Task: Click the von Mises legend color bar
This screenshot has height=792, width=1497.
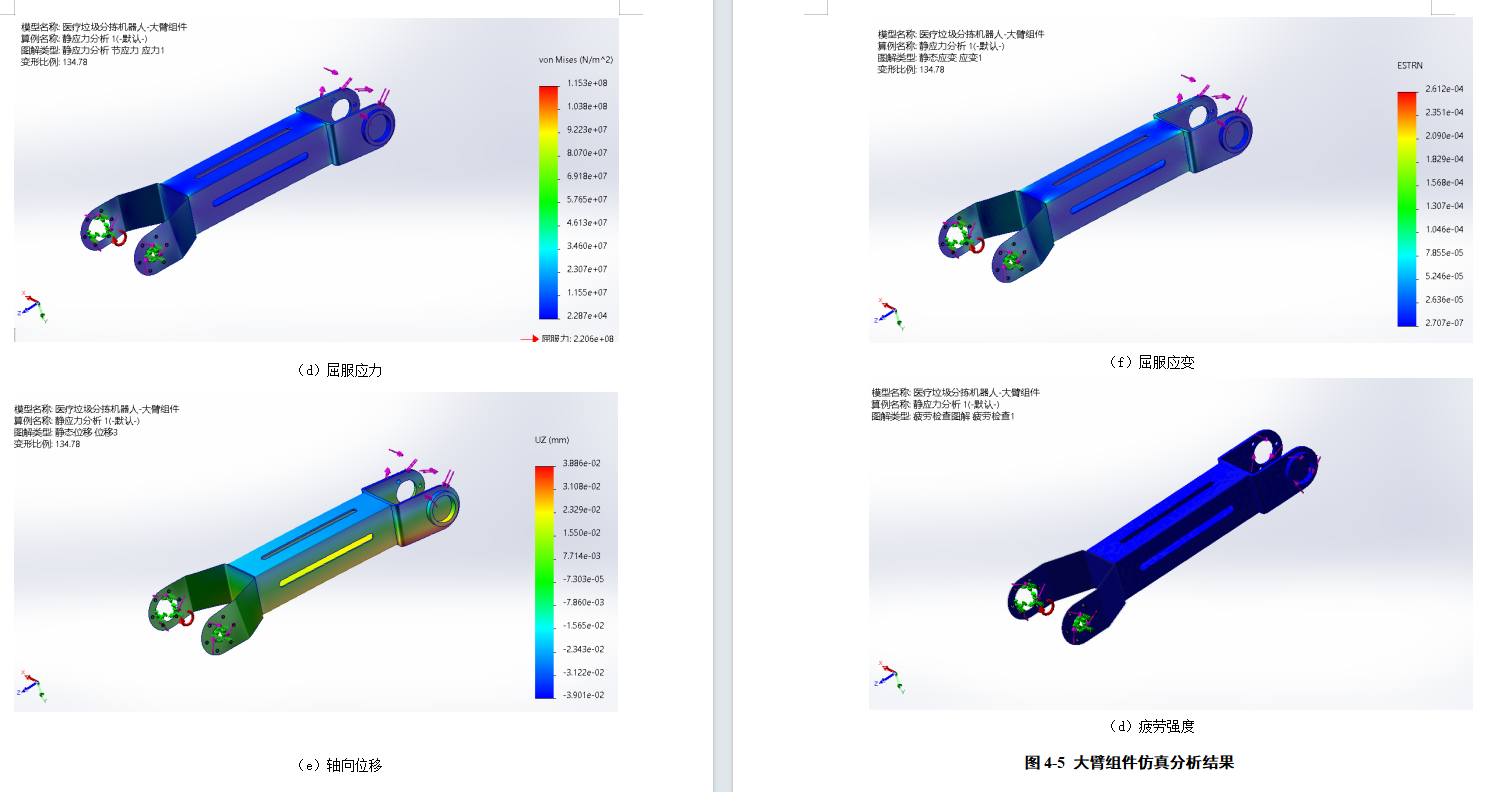Action: [548, 202]
